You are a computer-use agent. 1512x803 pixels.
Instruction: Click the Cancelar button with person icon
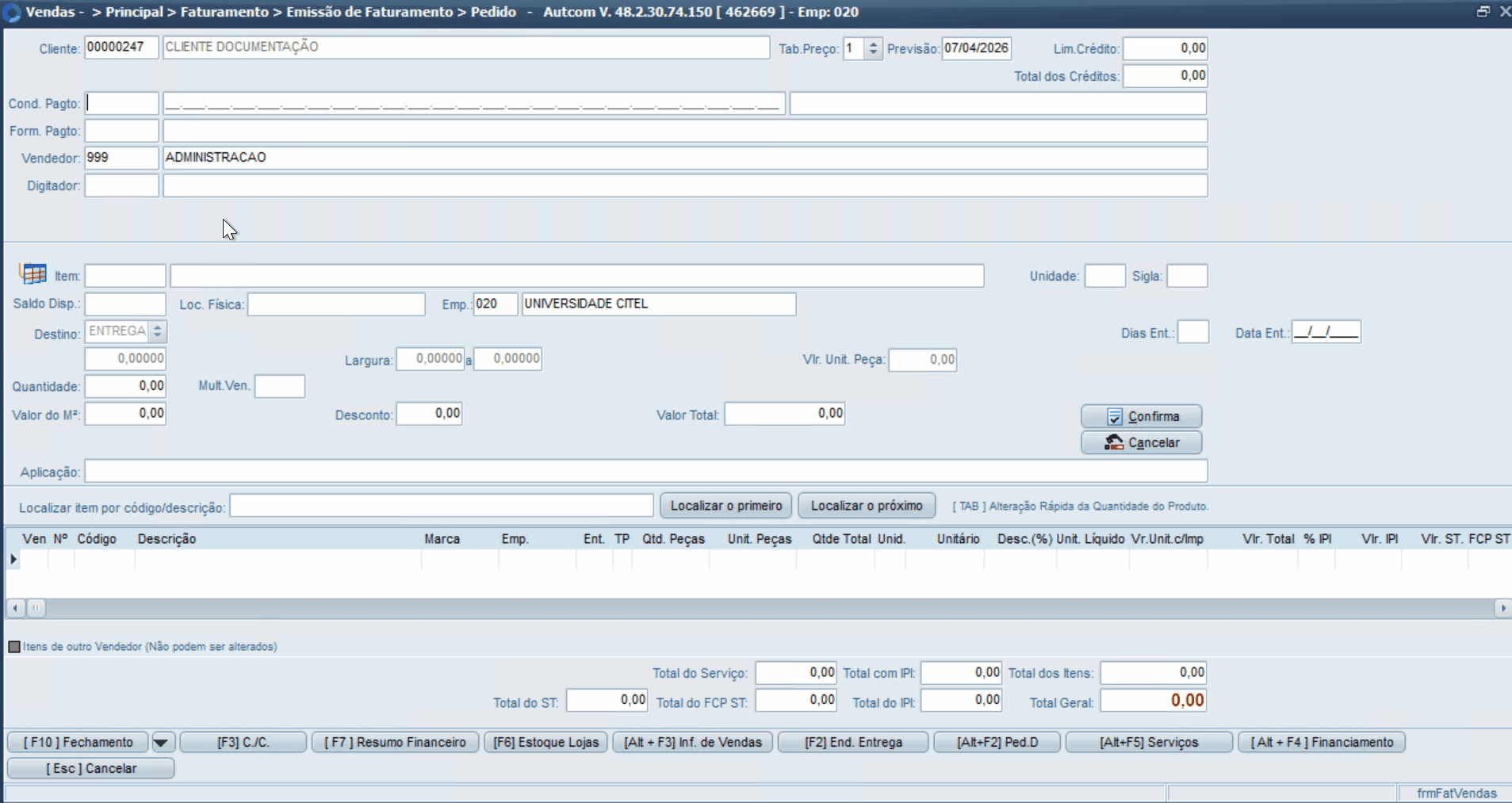[x=1141, y=442]
